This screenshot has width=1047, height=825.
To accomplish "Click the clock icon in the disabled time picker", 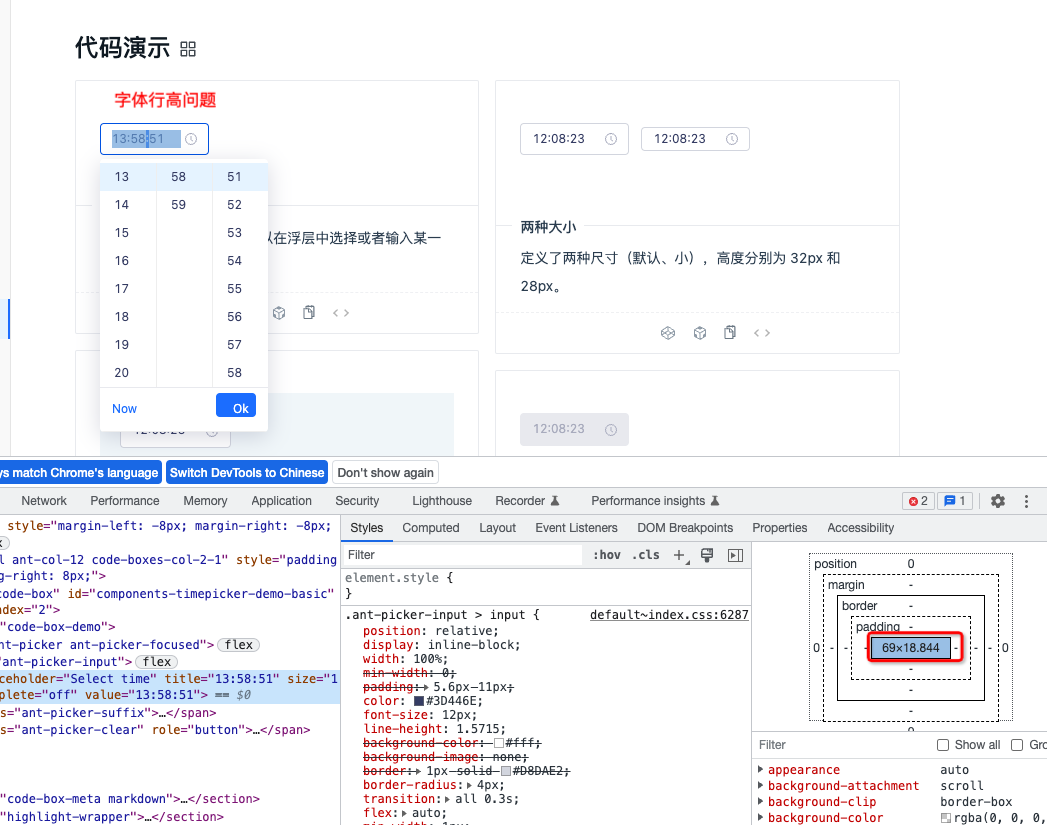I will tap(611, 430).
